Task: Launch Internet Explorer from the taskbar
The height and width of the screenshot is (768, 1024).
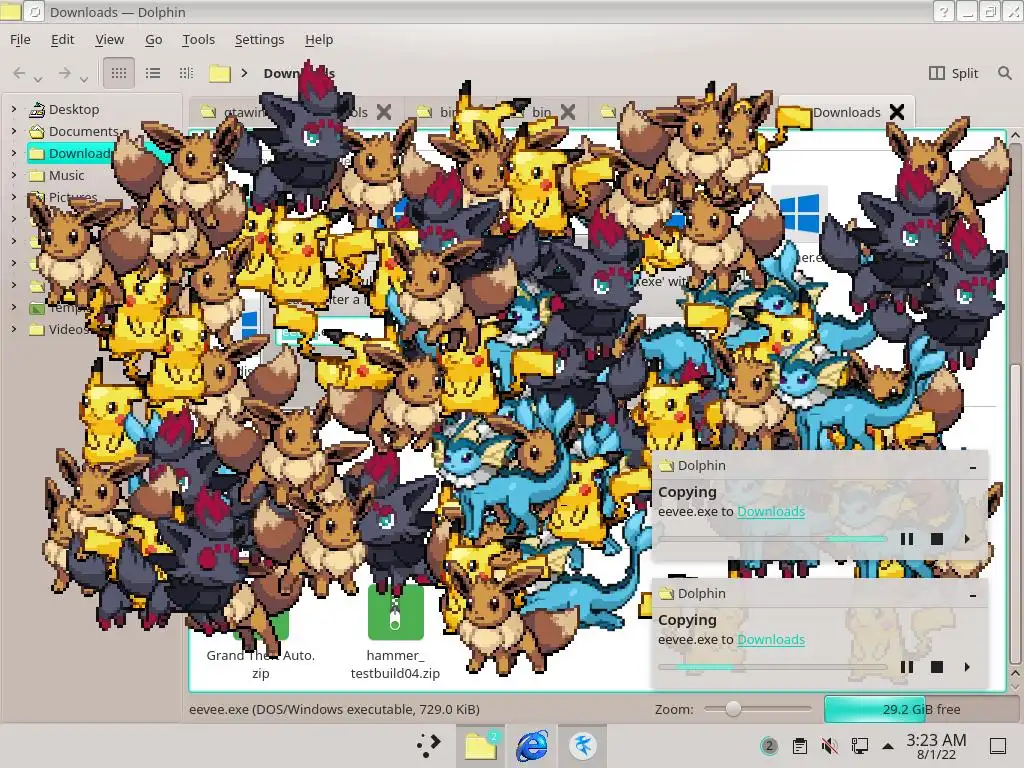Action: click(532, 745)
